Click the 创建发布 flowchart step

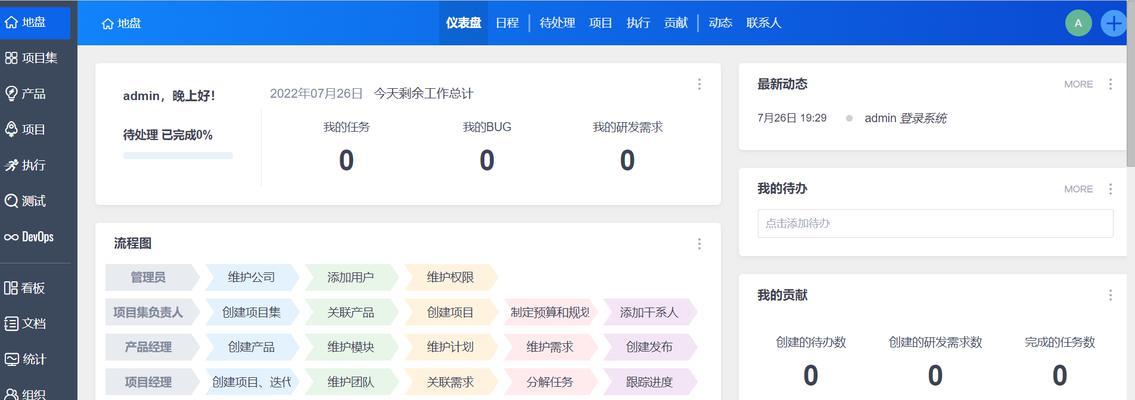point(649,347)
